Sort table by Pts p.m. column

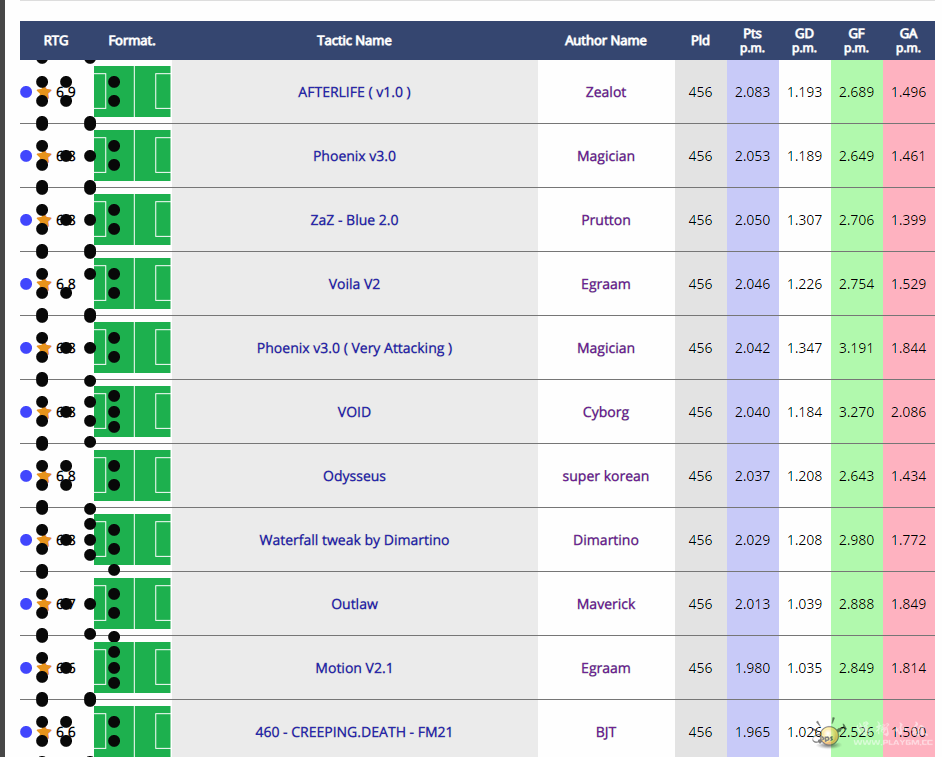[752, 41]
